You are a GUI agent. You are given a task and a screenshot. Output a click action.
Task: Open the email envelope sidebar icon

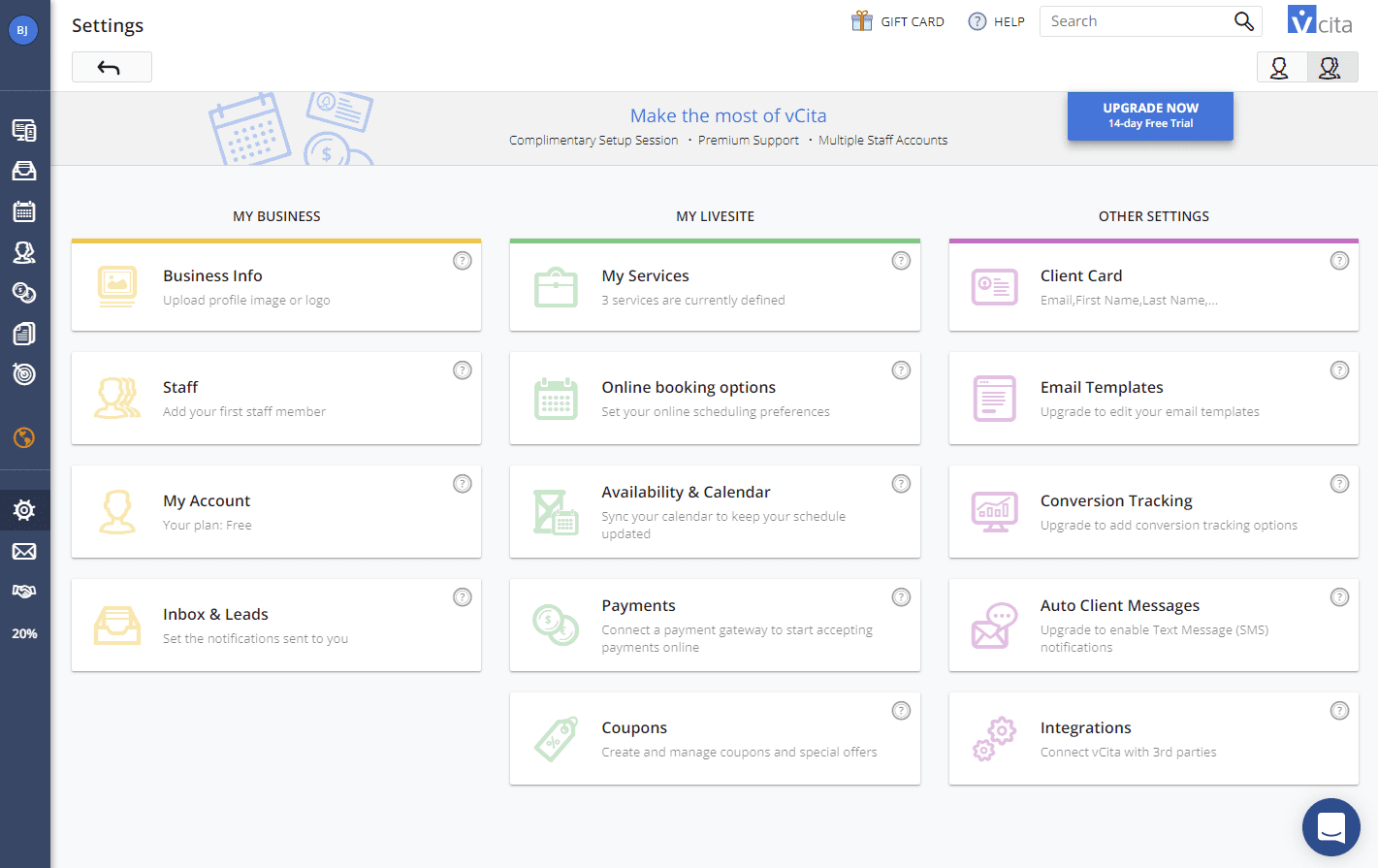24,552
